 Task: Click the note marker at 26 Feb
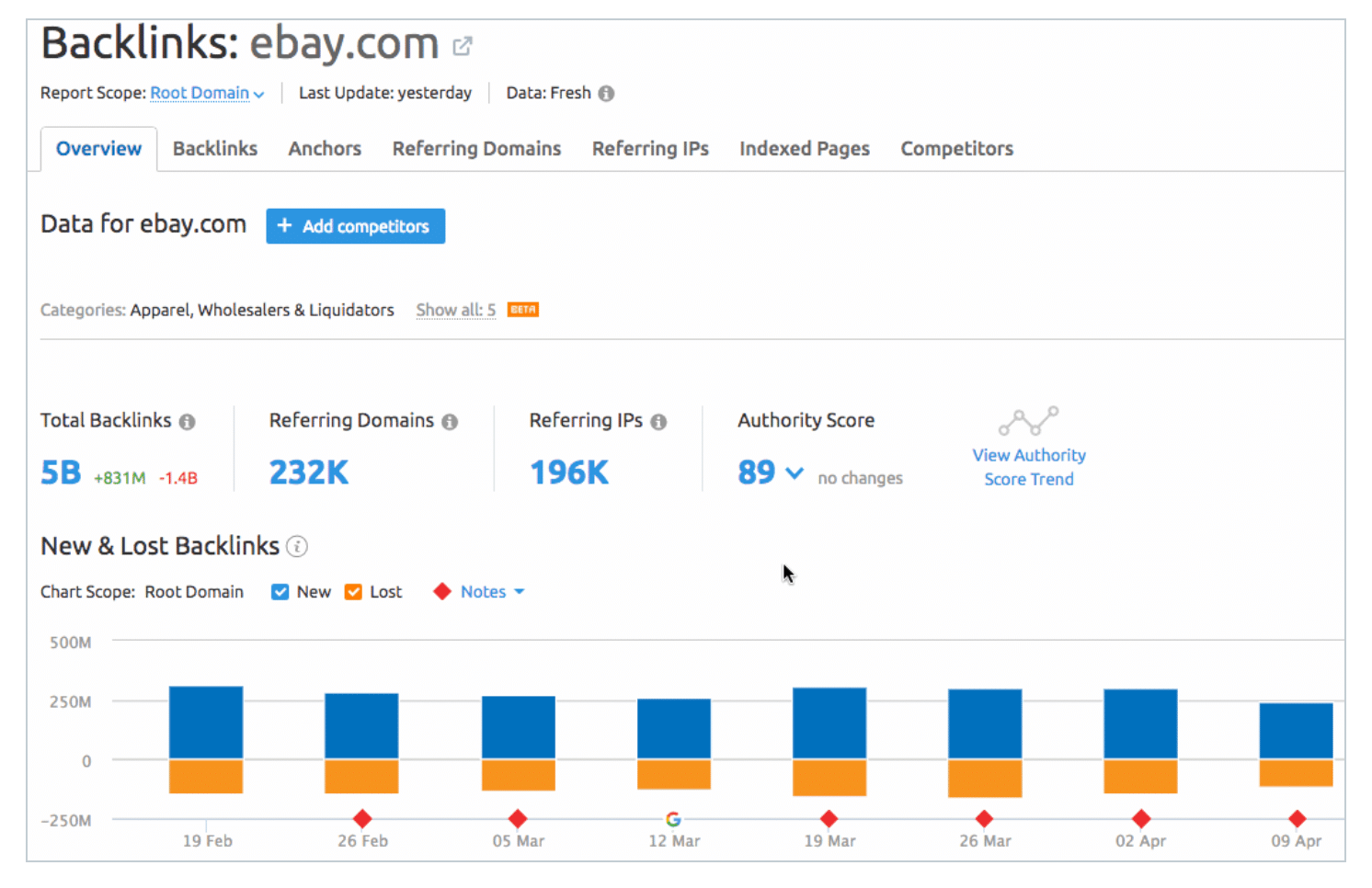point(362,819)
